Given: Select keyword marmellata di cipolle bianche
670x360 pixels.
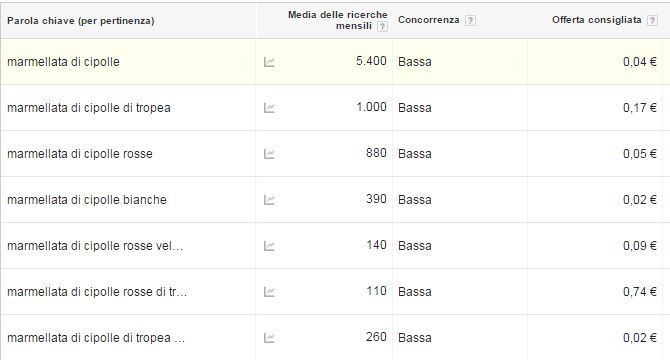Looking at the screenshot, I should [87, 200].
